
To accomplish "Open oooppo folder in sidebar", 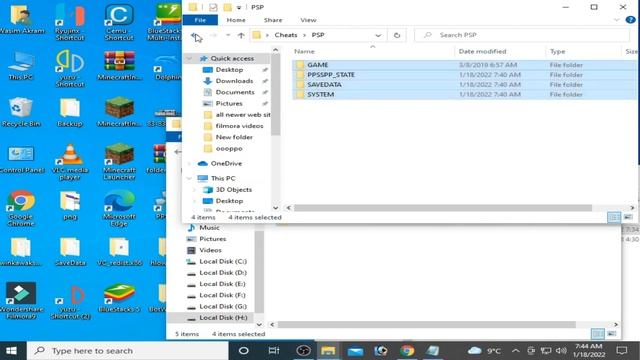I will pos(229,149).
